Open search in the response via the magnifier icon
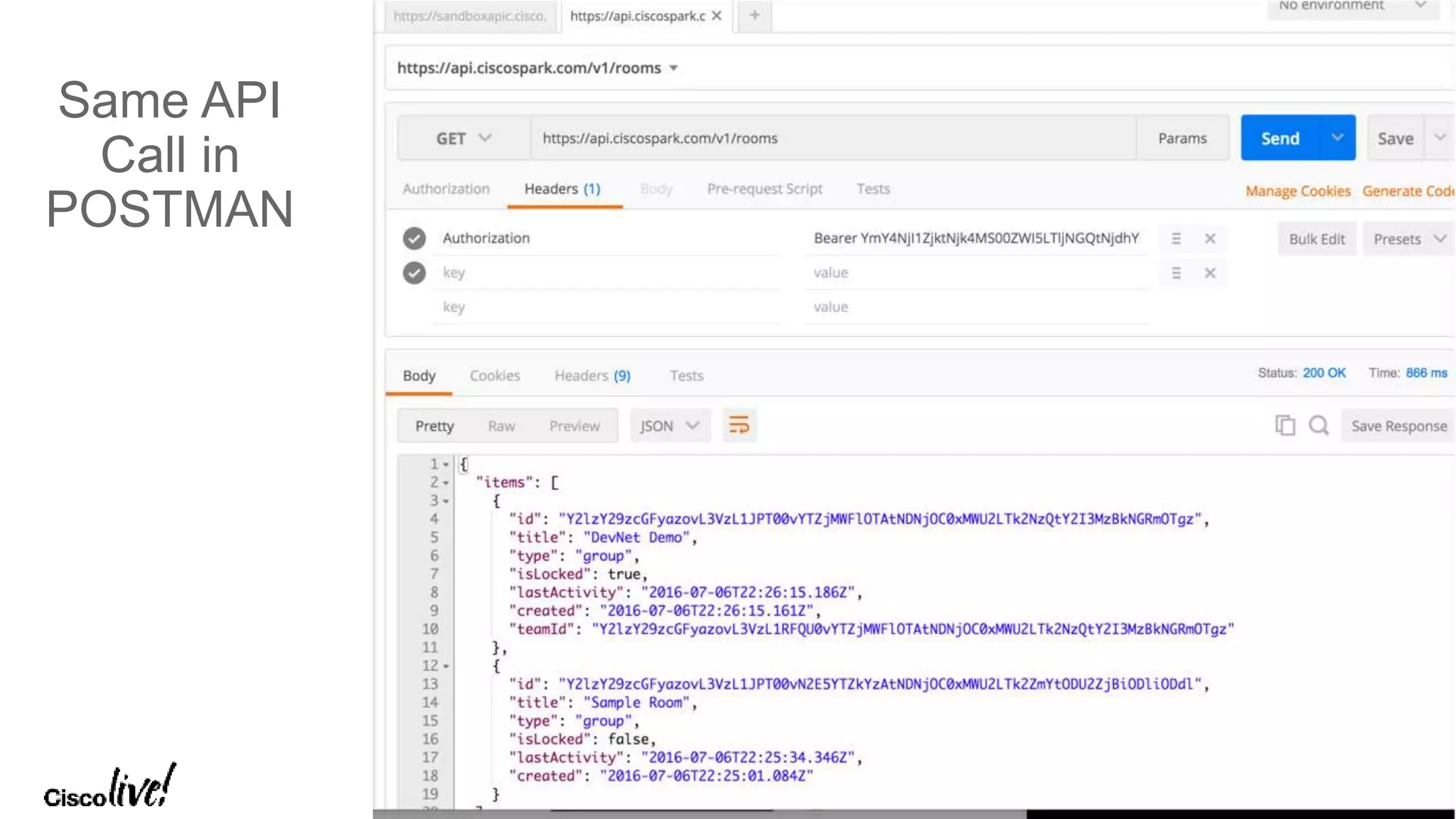 tap(1319, 425)
